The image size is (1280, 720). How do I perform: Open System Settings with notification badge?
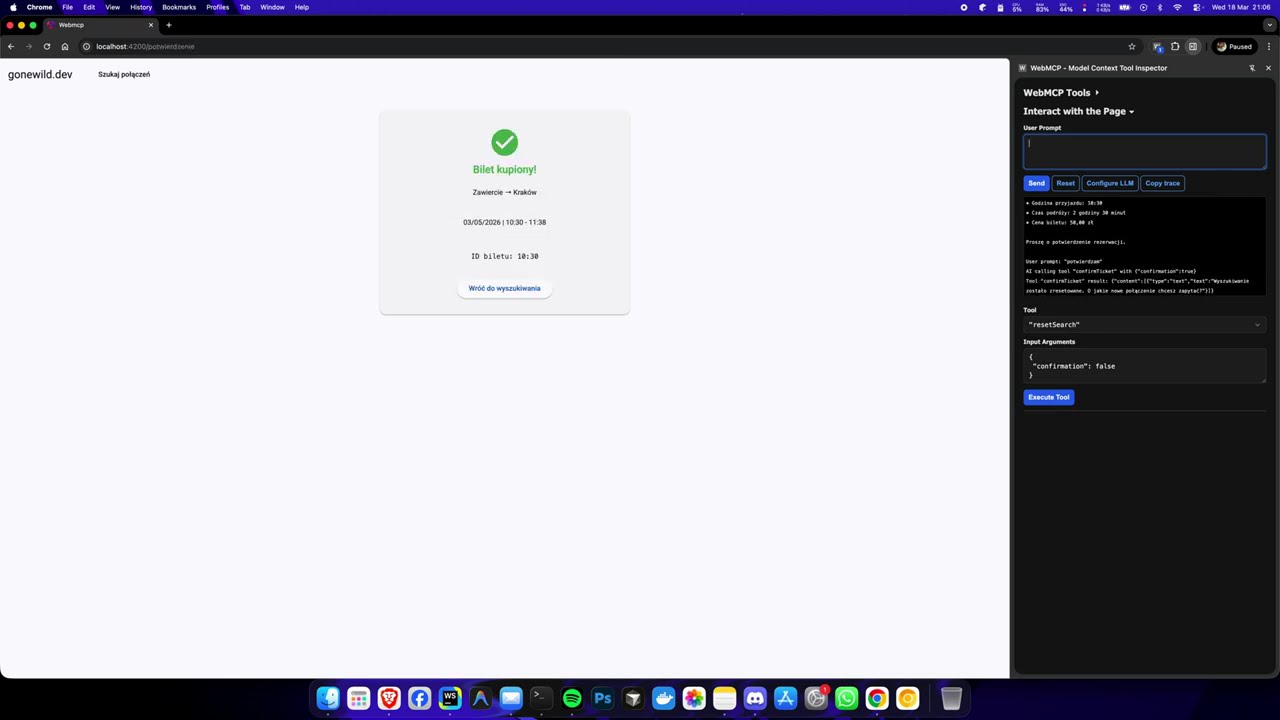[816, 698]
